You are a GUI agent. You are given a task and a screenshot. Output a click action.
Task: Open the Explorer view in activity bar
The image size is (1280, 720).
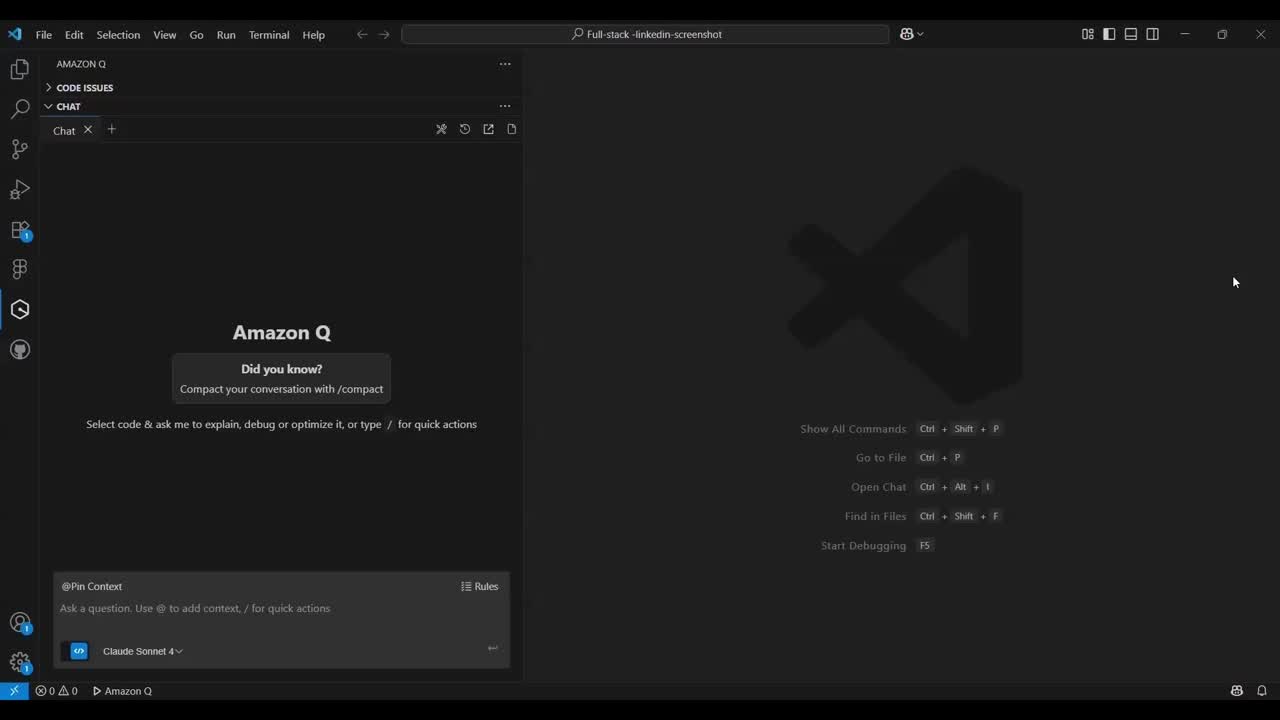[x=20, y=69]
